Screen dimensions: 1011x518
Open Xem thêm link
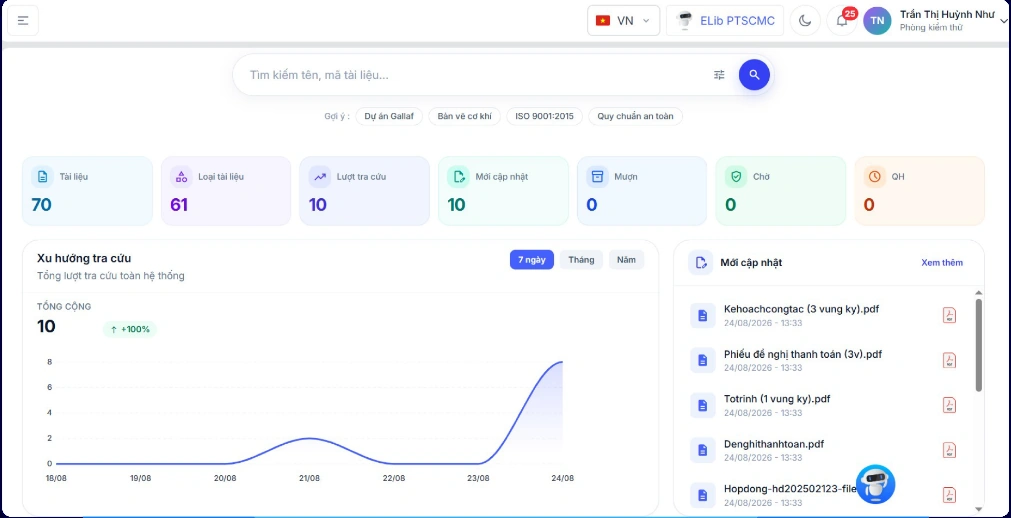click(x=942, y=263)
